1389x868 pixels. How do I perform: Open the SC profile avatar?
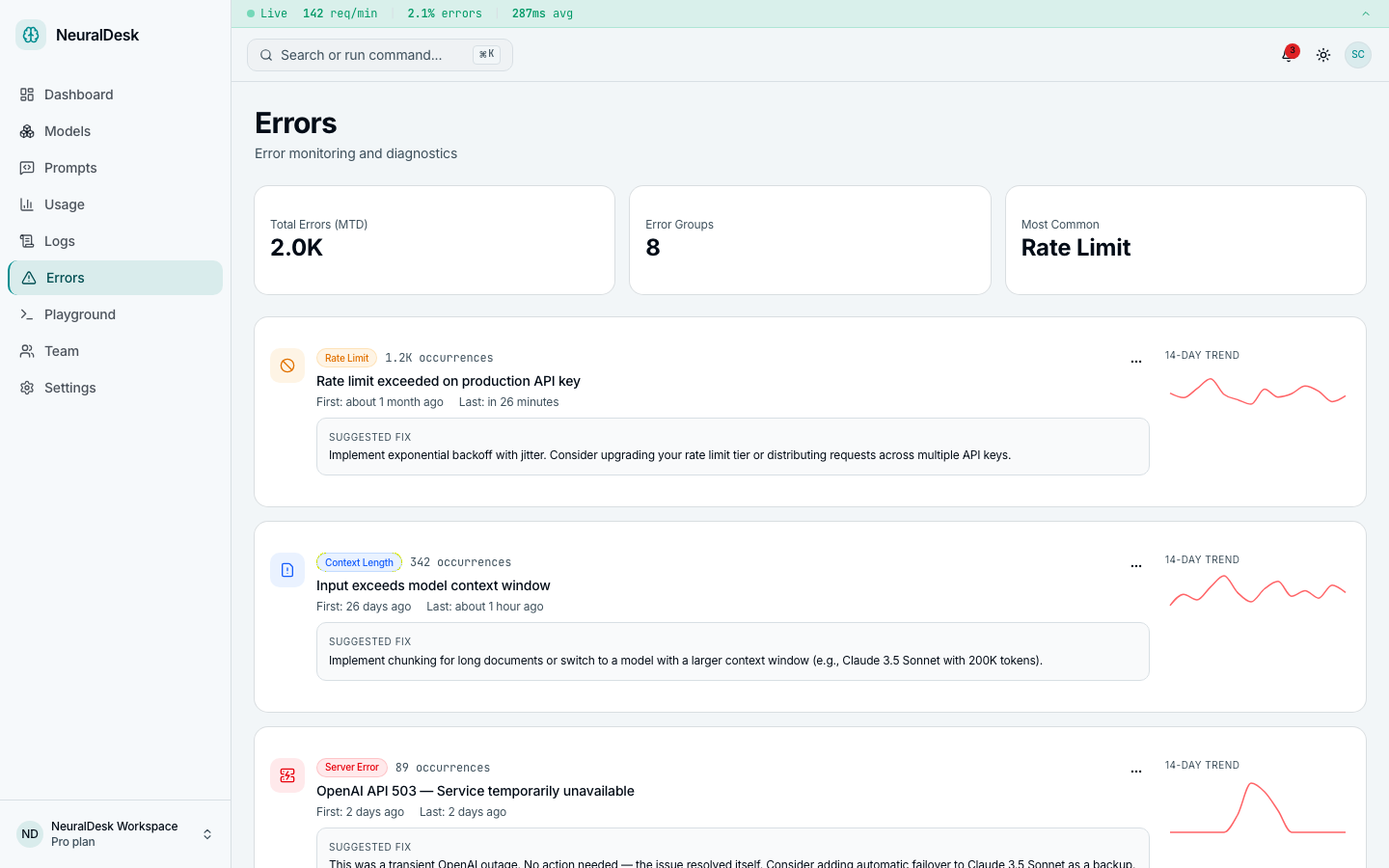click(x=1358, y=55)
